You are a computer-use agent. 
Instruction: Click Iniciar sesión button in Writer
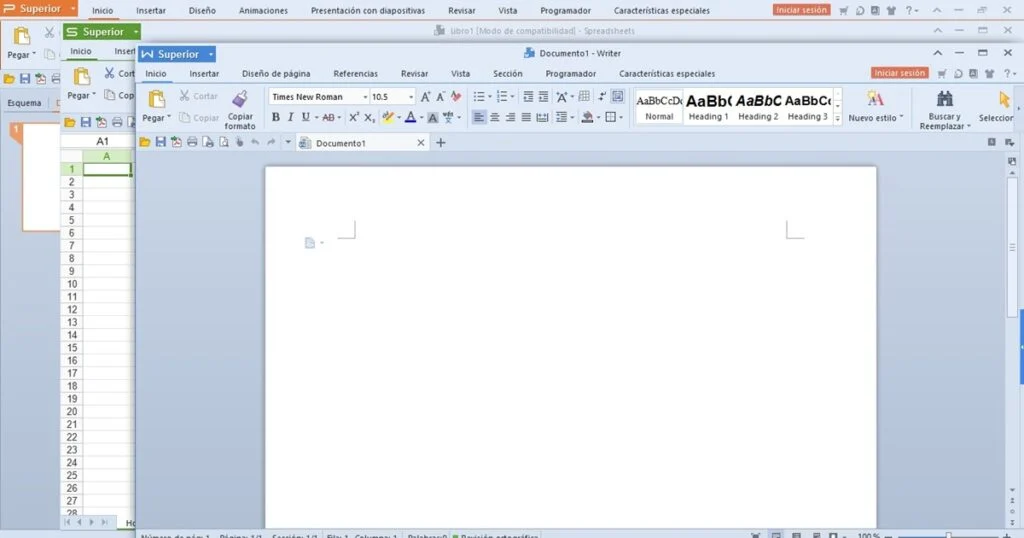[x=899, y=73]
